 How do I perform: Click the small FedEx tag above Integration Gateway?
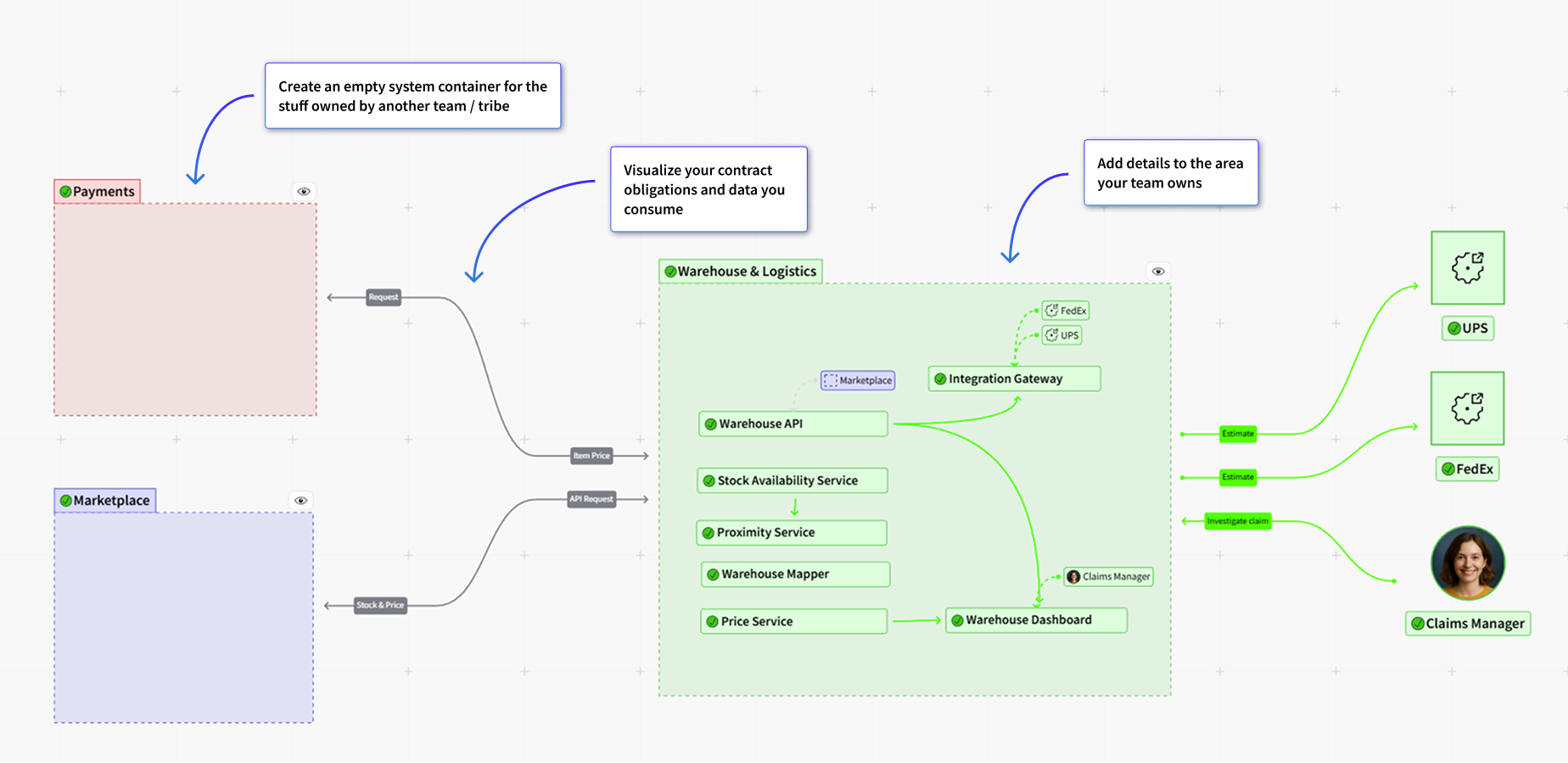click(x=1066, y=311)
